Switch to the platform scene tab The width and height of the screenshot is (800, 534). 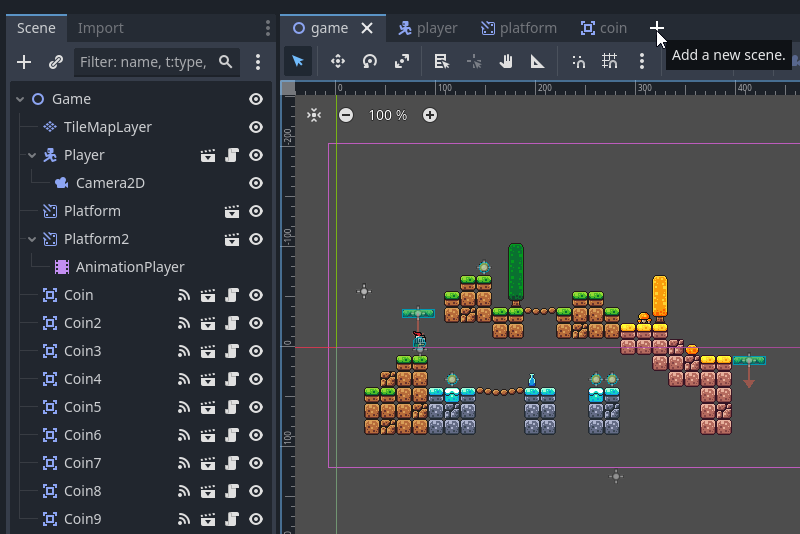(518, 28)
